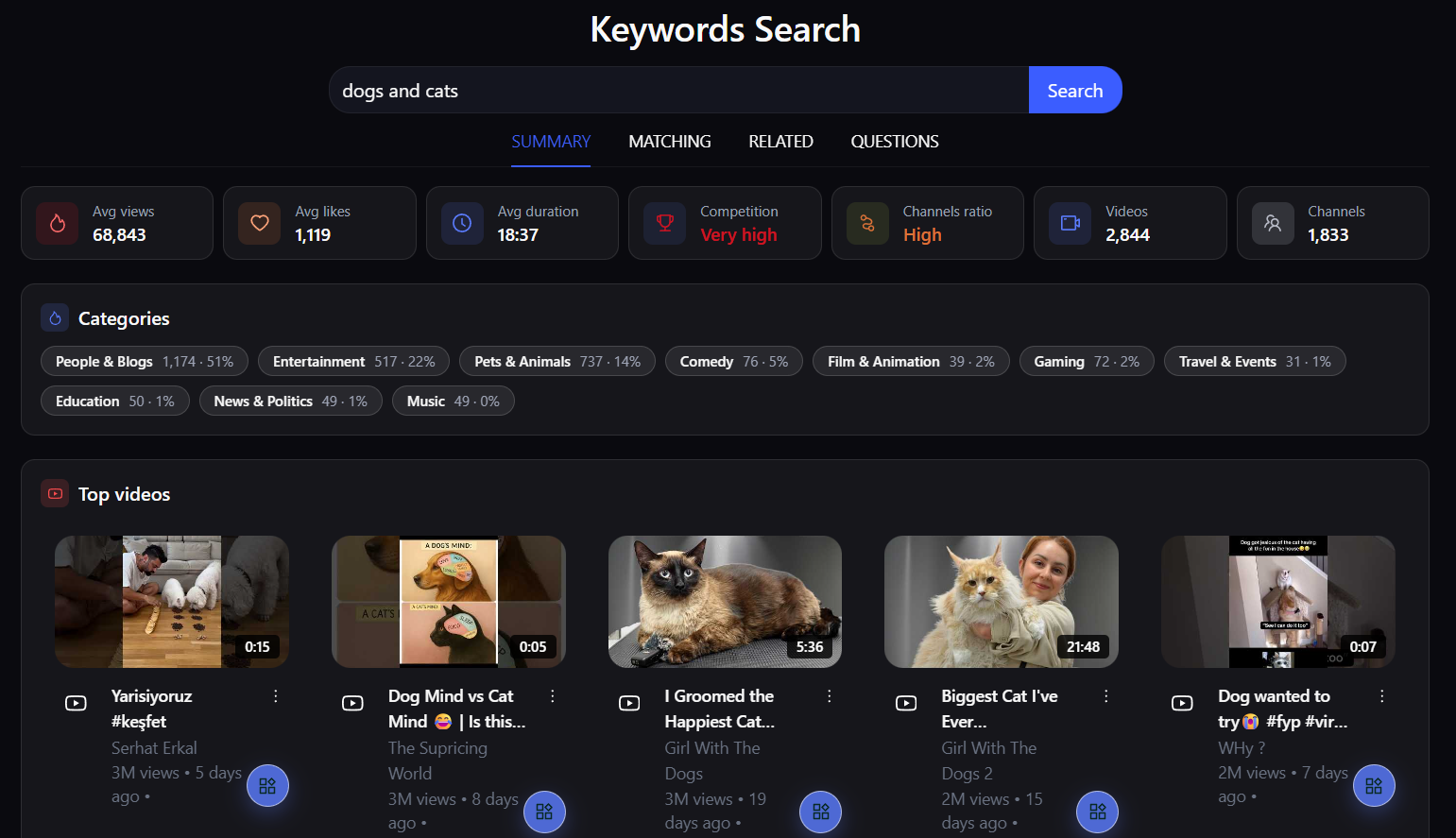Click the link icon beside Channels ratio
The height and width of the screenshot is (838, 1456).
867,223
